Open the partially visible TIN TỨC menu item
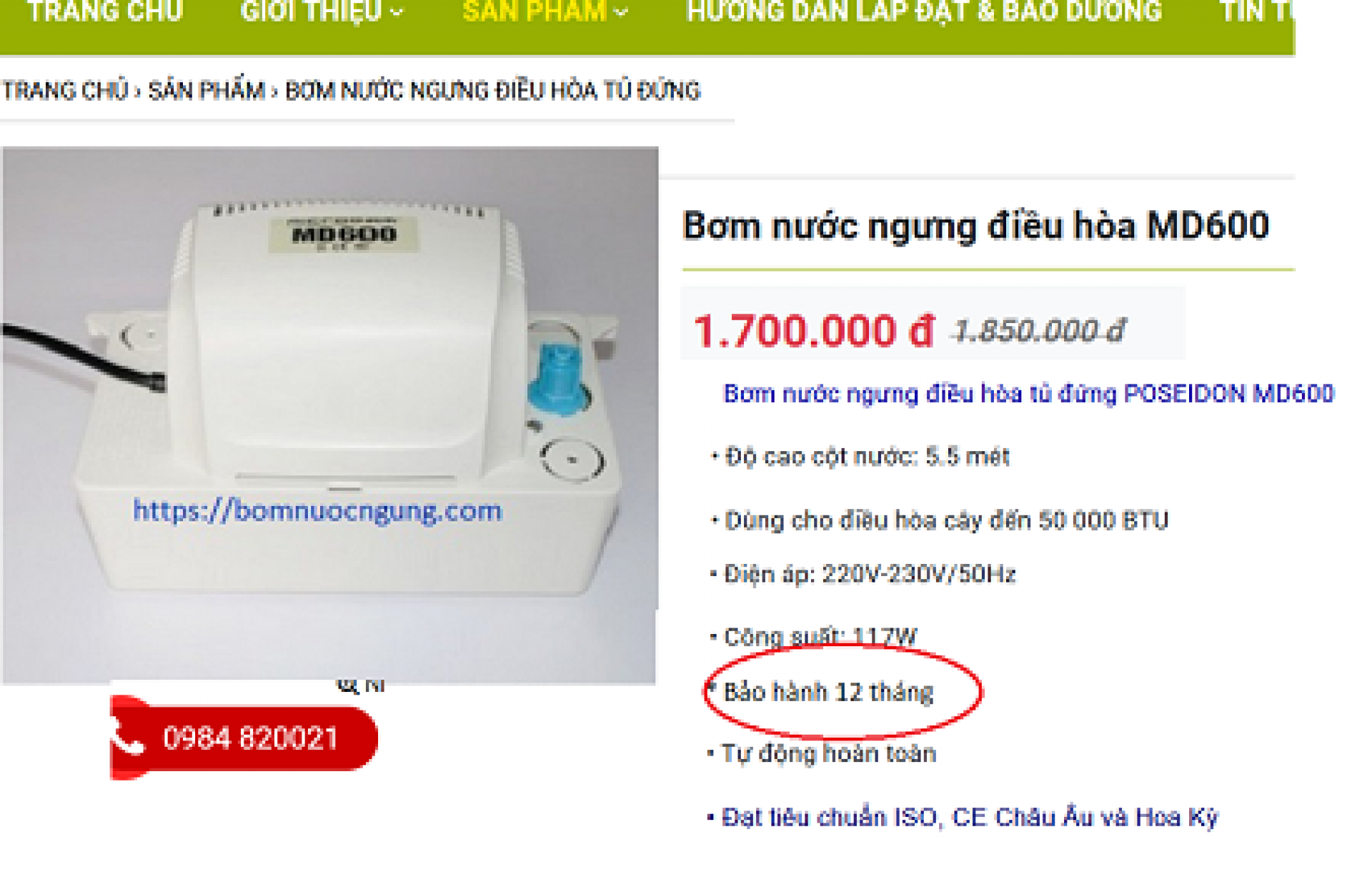This screenshot has width=1372, height=887. click(1256, 11)
